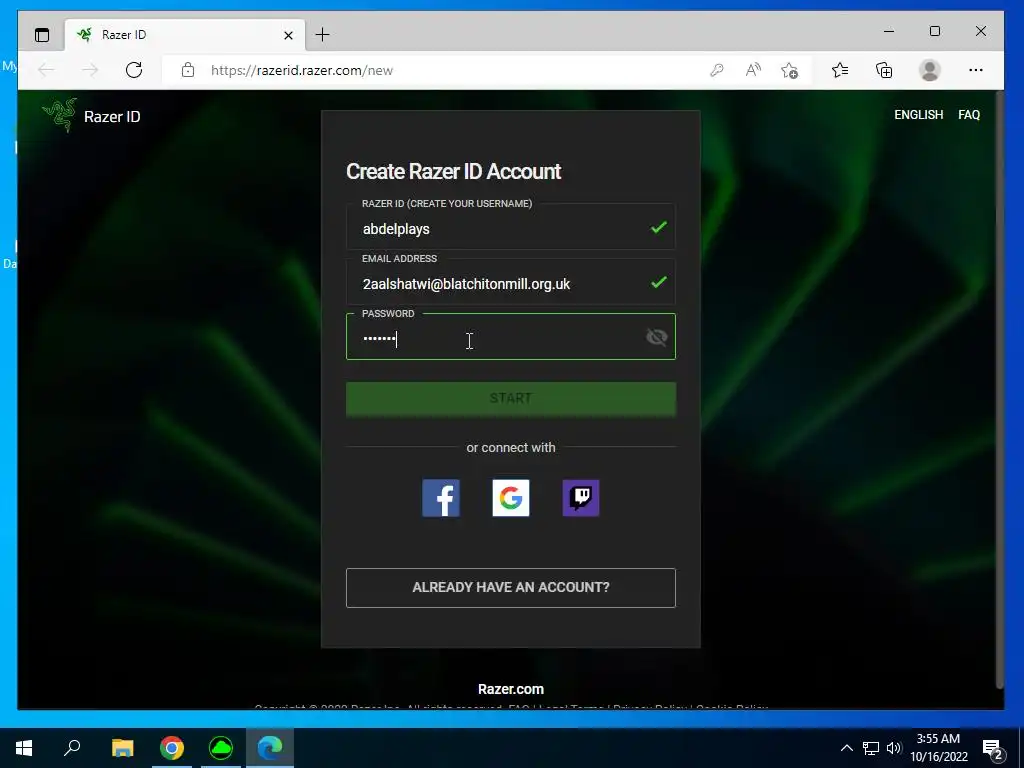
Task: Open the Collections panel
Action: pyautogui.click(x=884, y=70)
